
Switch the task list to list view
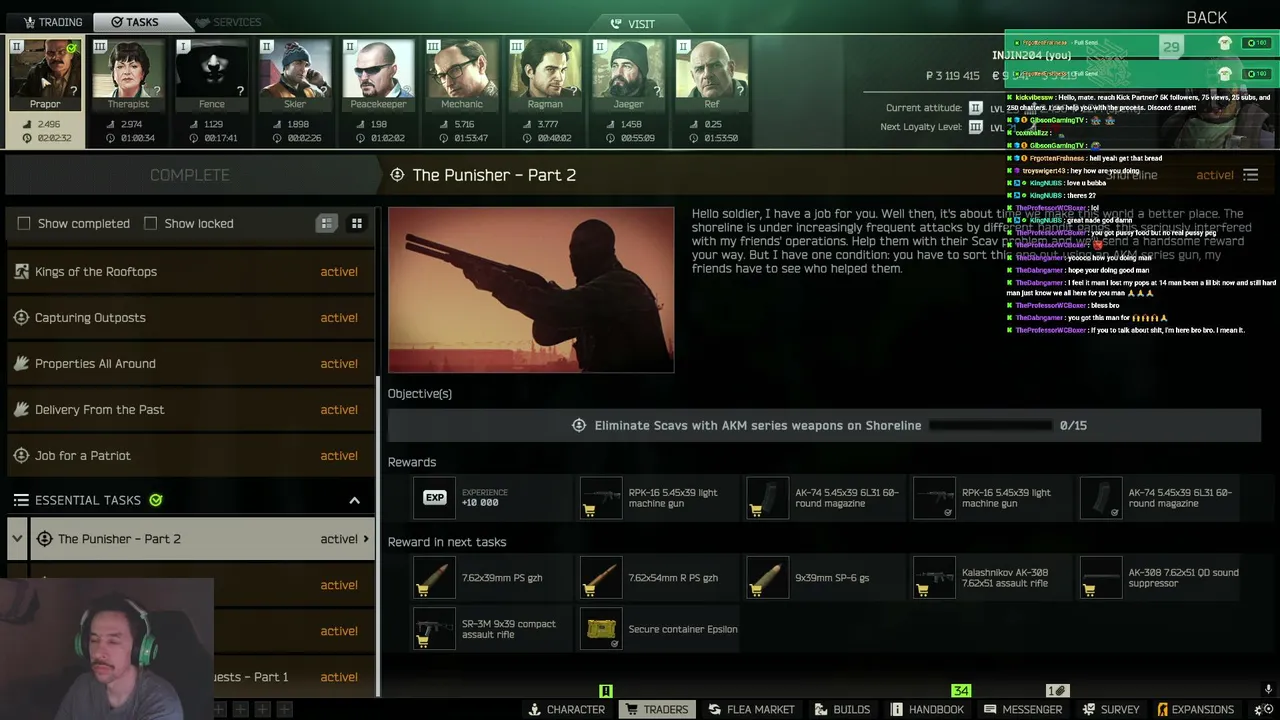327,223
